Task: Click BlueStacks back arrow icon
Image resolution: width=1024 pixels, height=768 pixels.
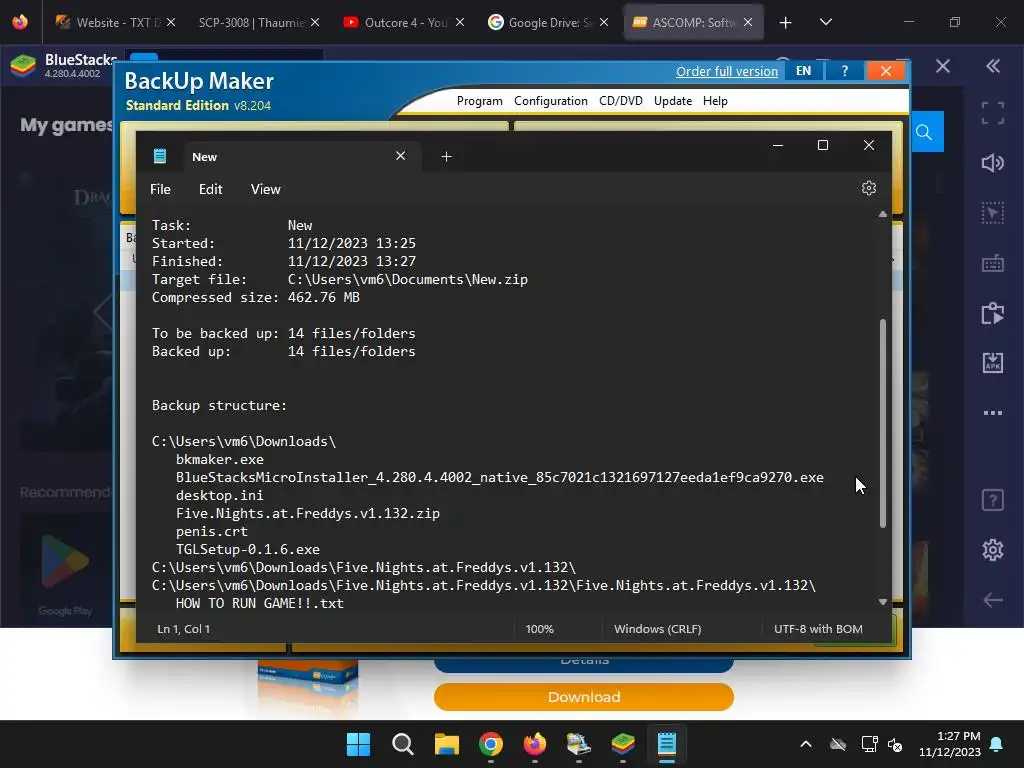Action: [x=993, y=600]
